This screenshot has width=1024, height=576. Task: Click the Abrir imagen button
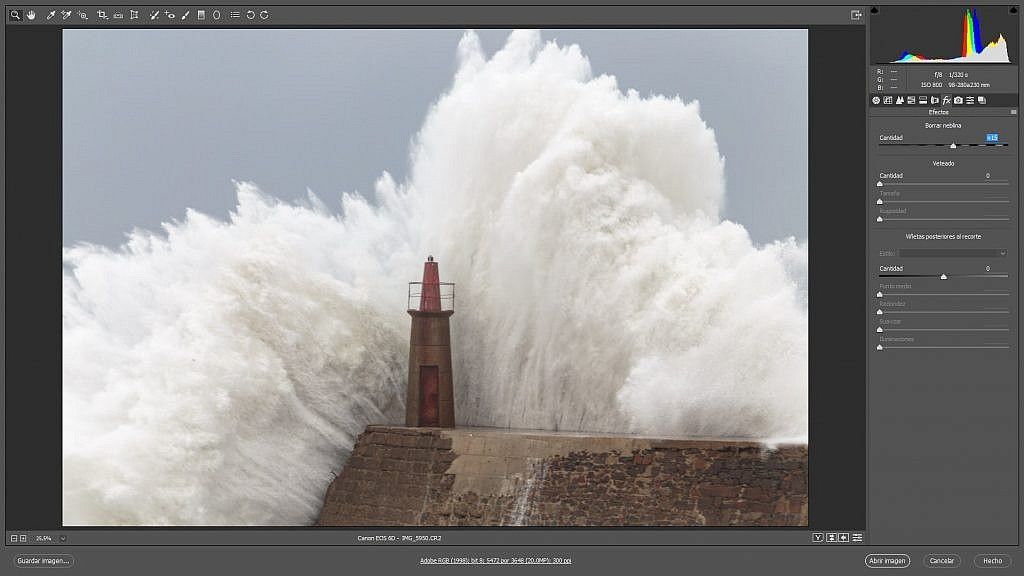click(887, 560)
